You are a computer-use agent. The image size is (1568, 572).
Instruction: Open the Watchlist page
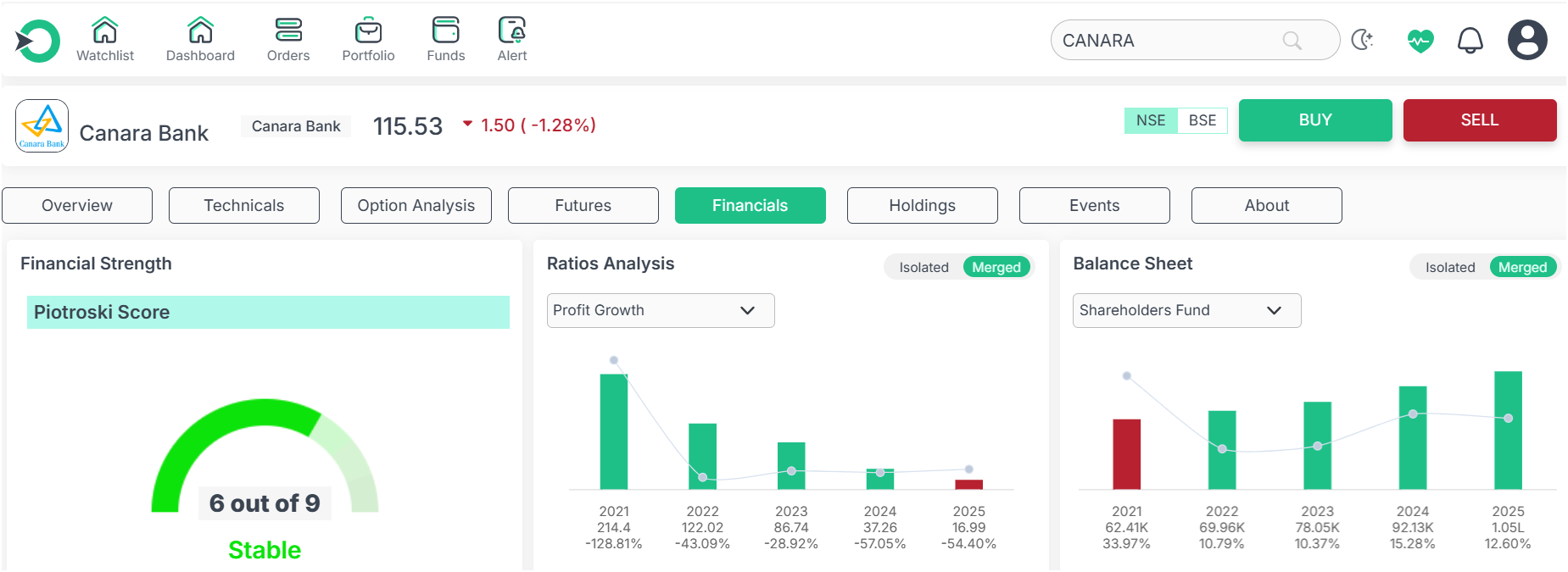[105, 40]
